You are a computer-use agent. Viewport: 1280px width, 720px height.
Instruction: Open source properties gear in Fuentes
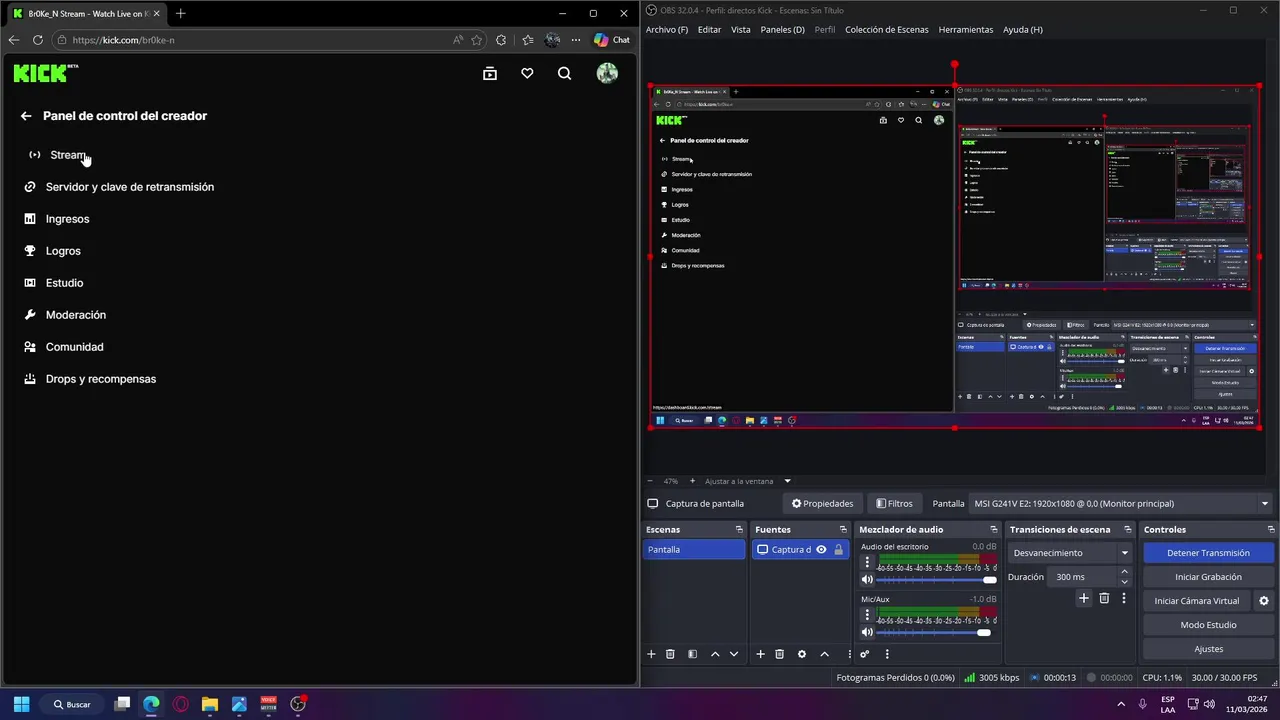click(x=801, y=654)
